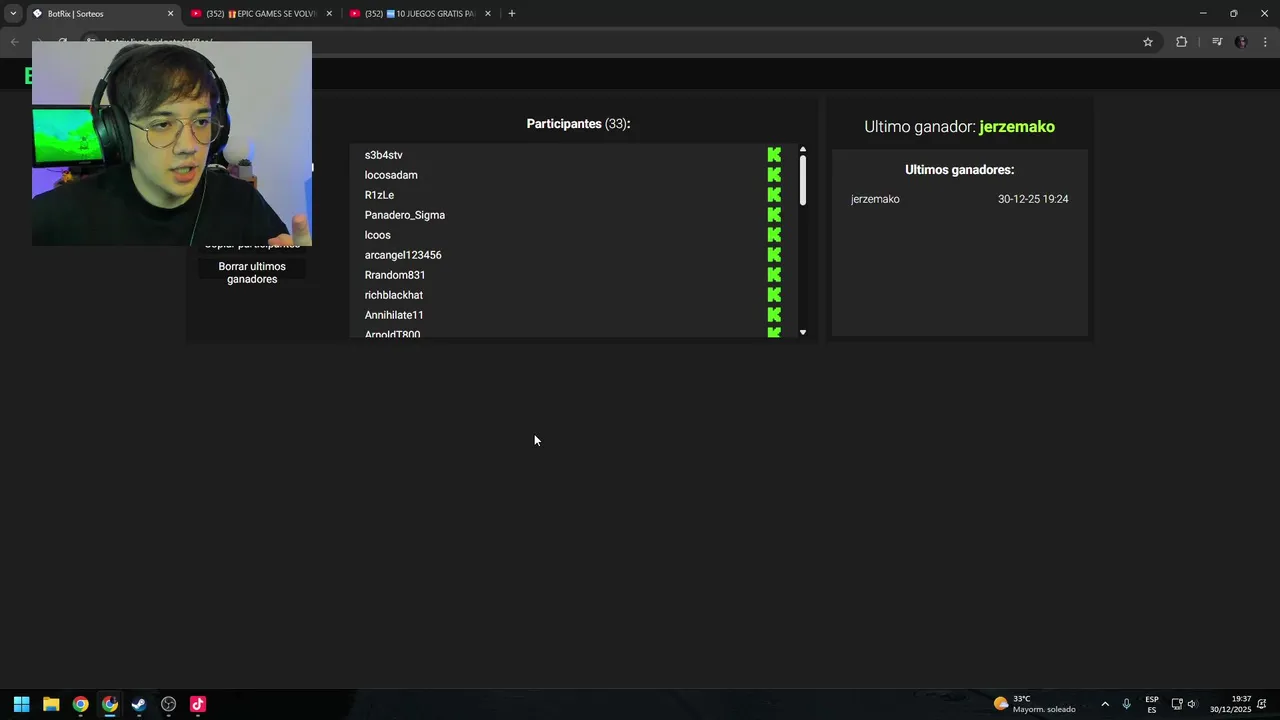Click the Kick icon next to locosadam

click(774, 175)
